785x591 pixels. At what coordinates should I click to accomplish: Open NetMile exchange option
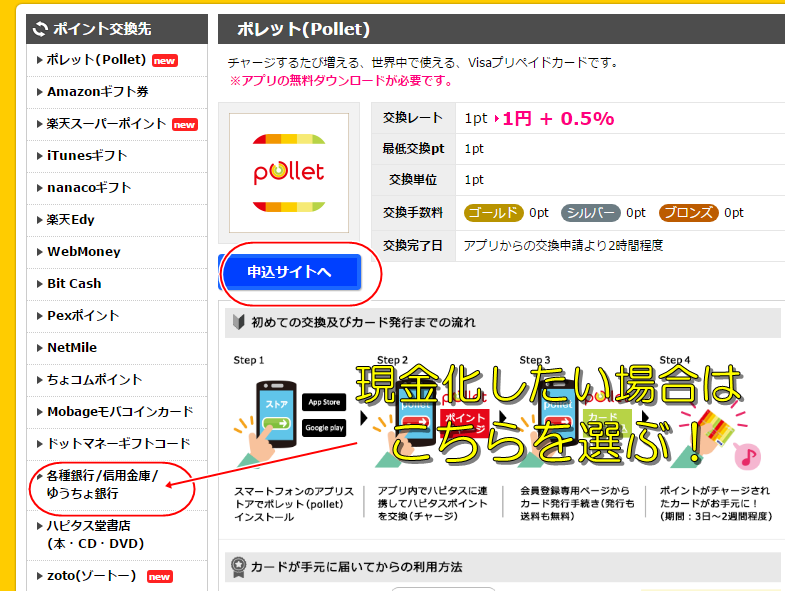72,348
